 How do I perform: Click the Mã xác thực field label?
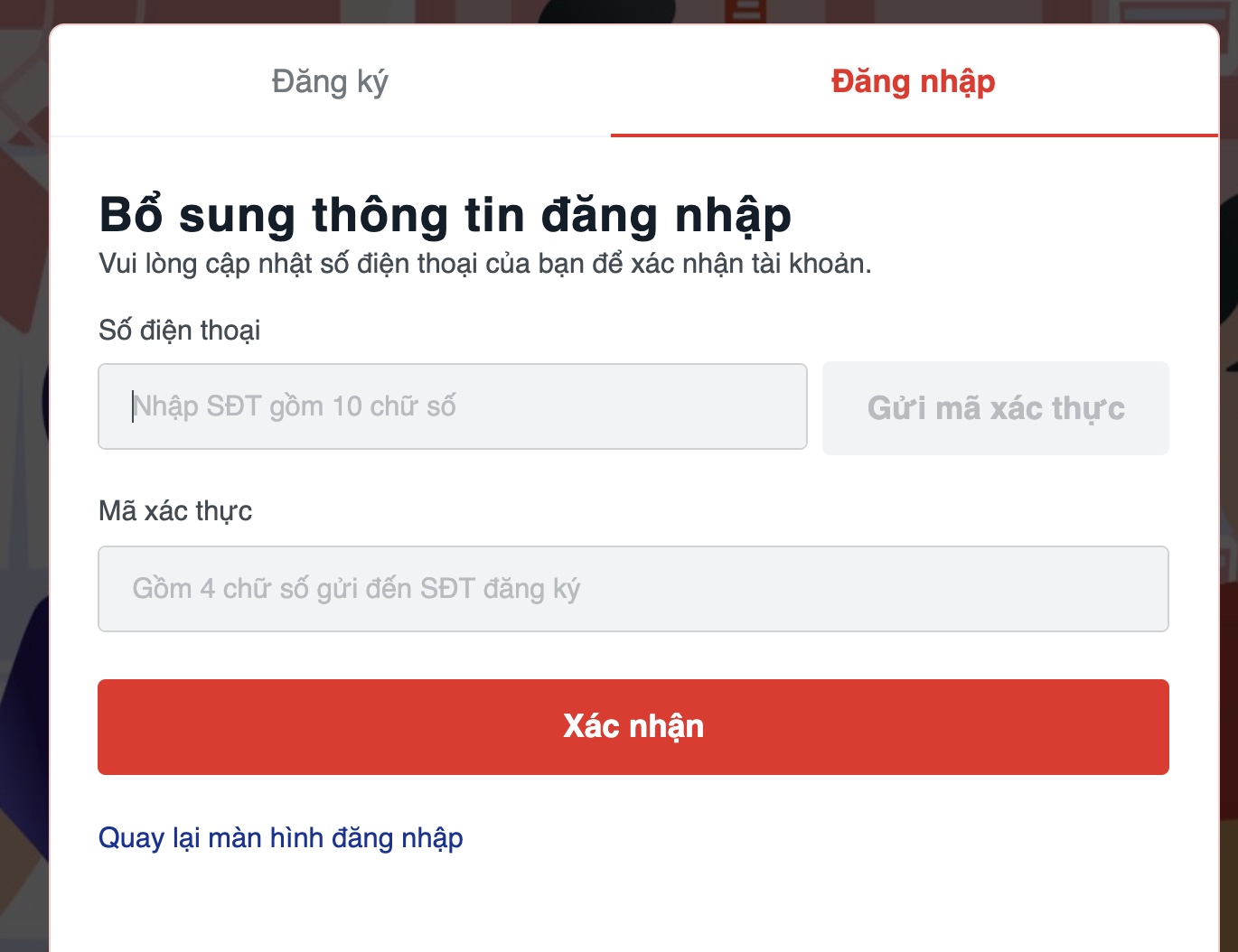click(x=175, y=511)
